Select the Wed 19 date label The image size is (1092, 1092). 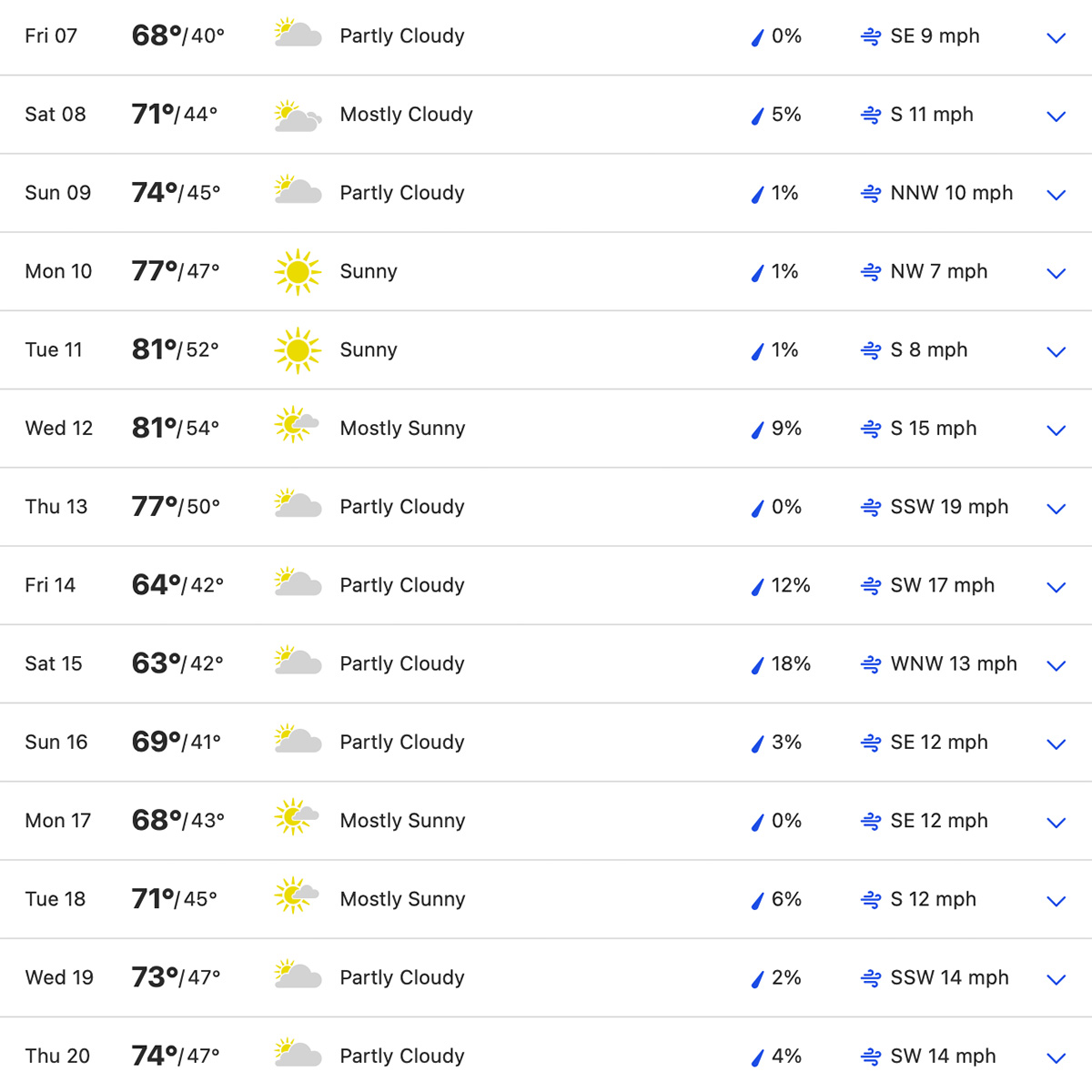click(59, 977)
